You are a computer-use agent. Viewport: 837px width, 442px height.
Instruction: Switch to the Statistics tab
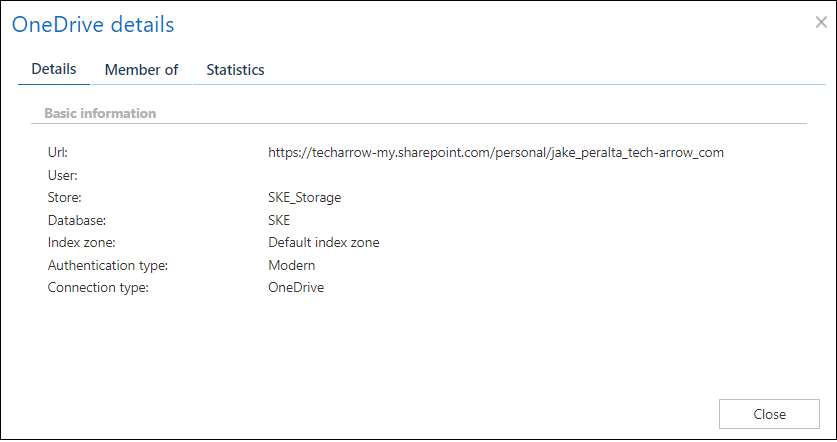[x=235, y=70]
